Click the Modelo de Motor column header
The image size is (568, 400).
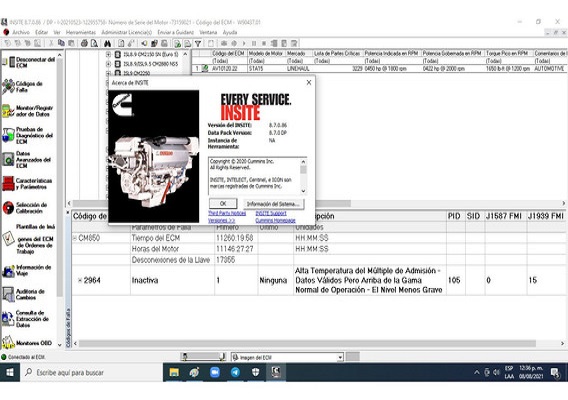point(266,53)
